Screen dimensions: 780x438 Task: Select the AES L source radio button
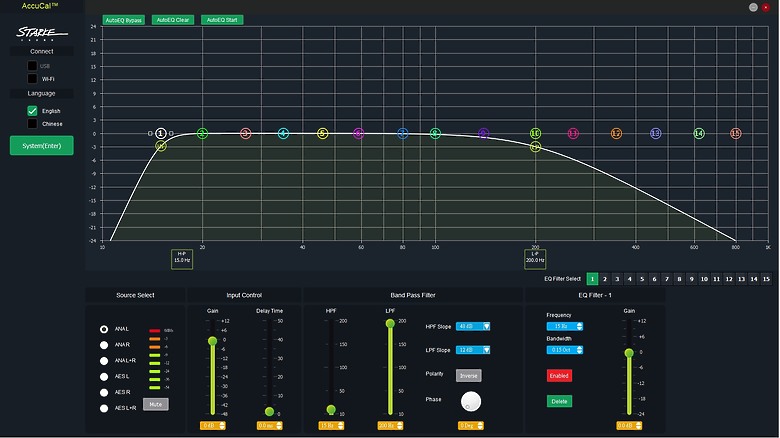104,377
